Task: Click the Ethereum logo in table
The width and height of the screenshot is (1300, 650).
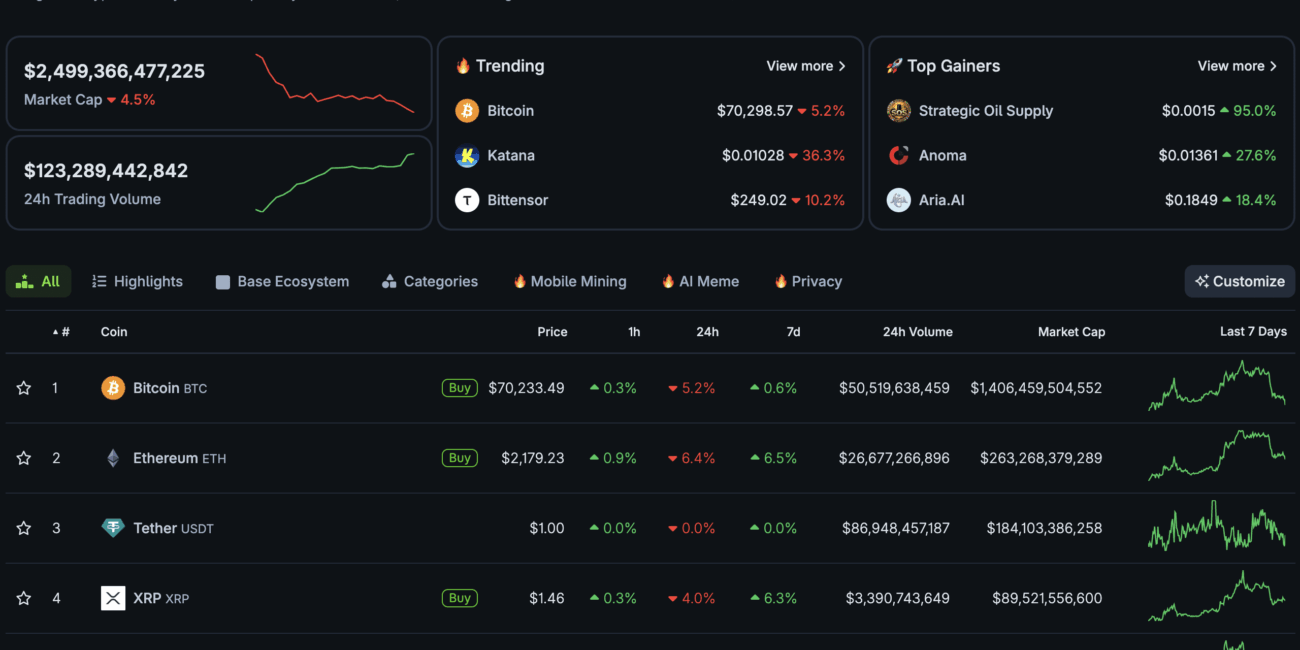Action: [113, 458]
